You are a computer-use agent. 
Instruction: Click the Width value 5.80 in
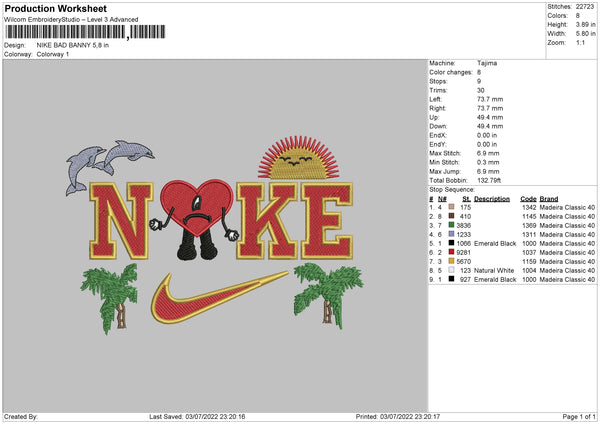(x=586, y=34)
